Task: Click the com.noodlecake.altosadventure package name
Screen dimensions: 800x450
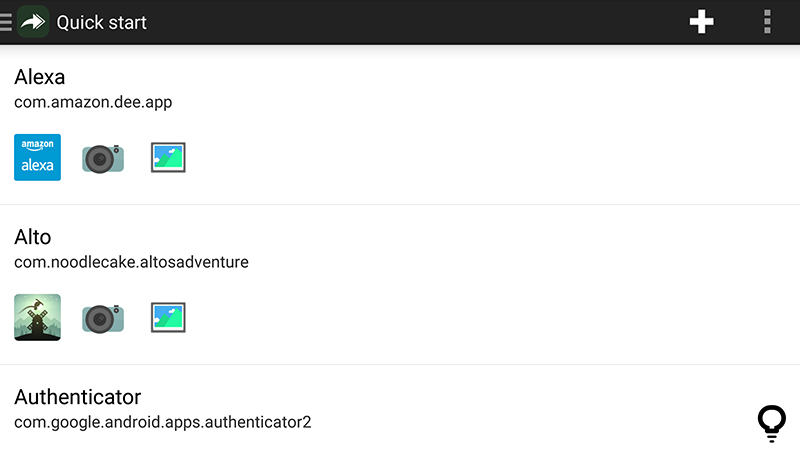Action: tap(131, 262)
